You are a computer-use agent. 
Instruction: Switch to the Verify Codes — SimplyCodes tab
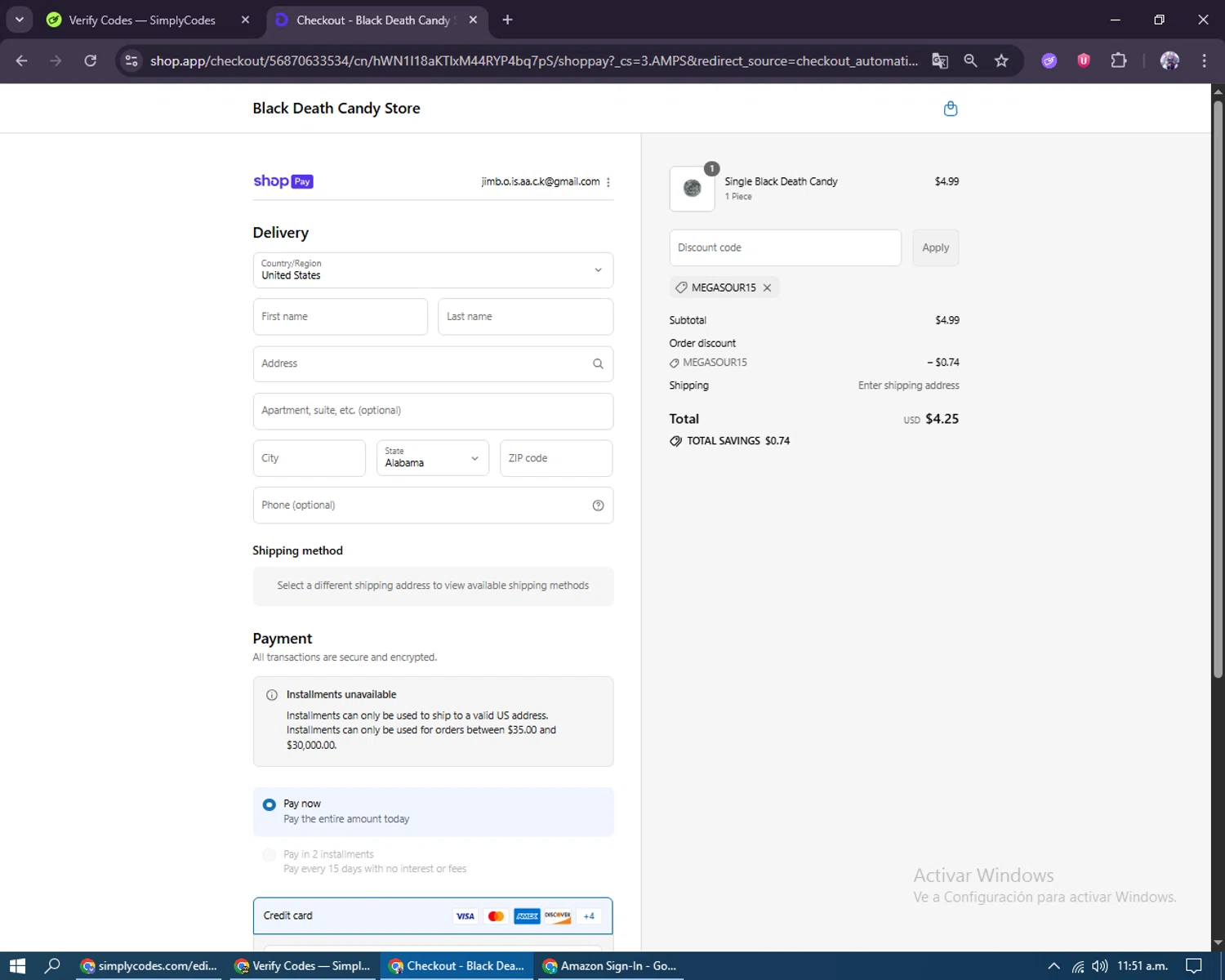click(142, 20)
